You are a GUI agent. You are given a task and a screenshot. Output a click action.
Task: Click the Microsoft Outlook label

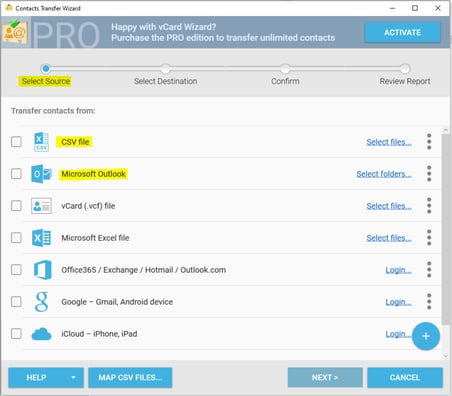coord(93,174)
